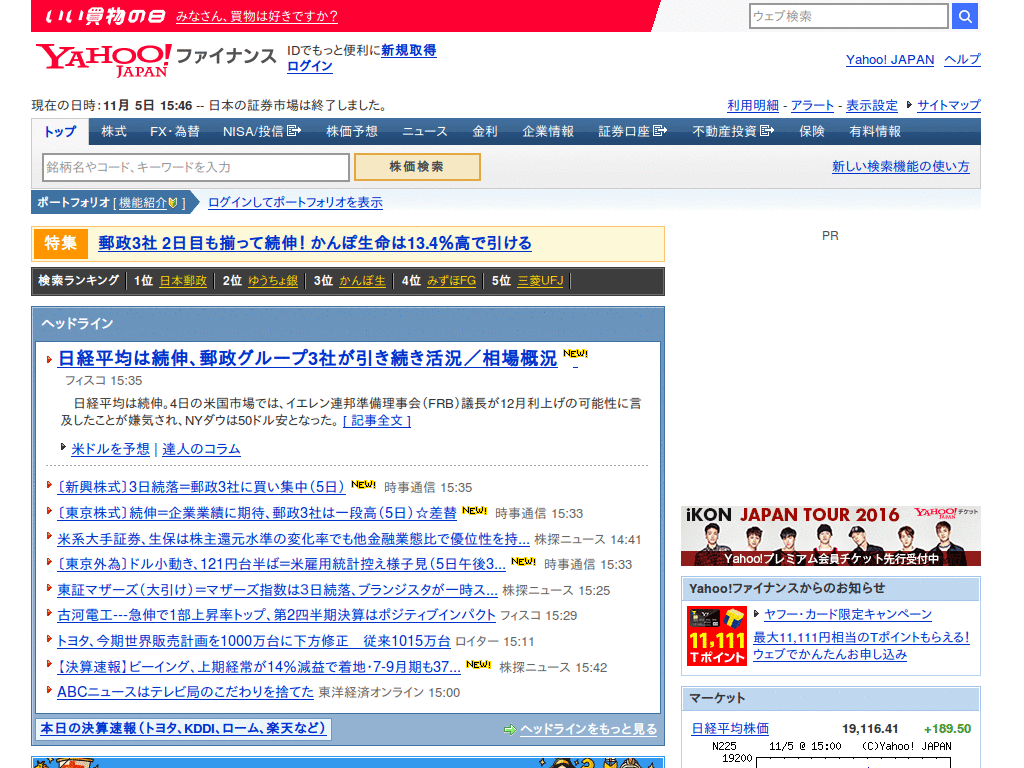The width and height of the screenshot is (1024, 768).
Task: Click ranking item 日本郵政
Action: (x=184, y=281)
